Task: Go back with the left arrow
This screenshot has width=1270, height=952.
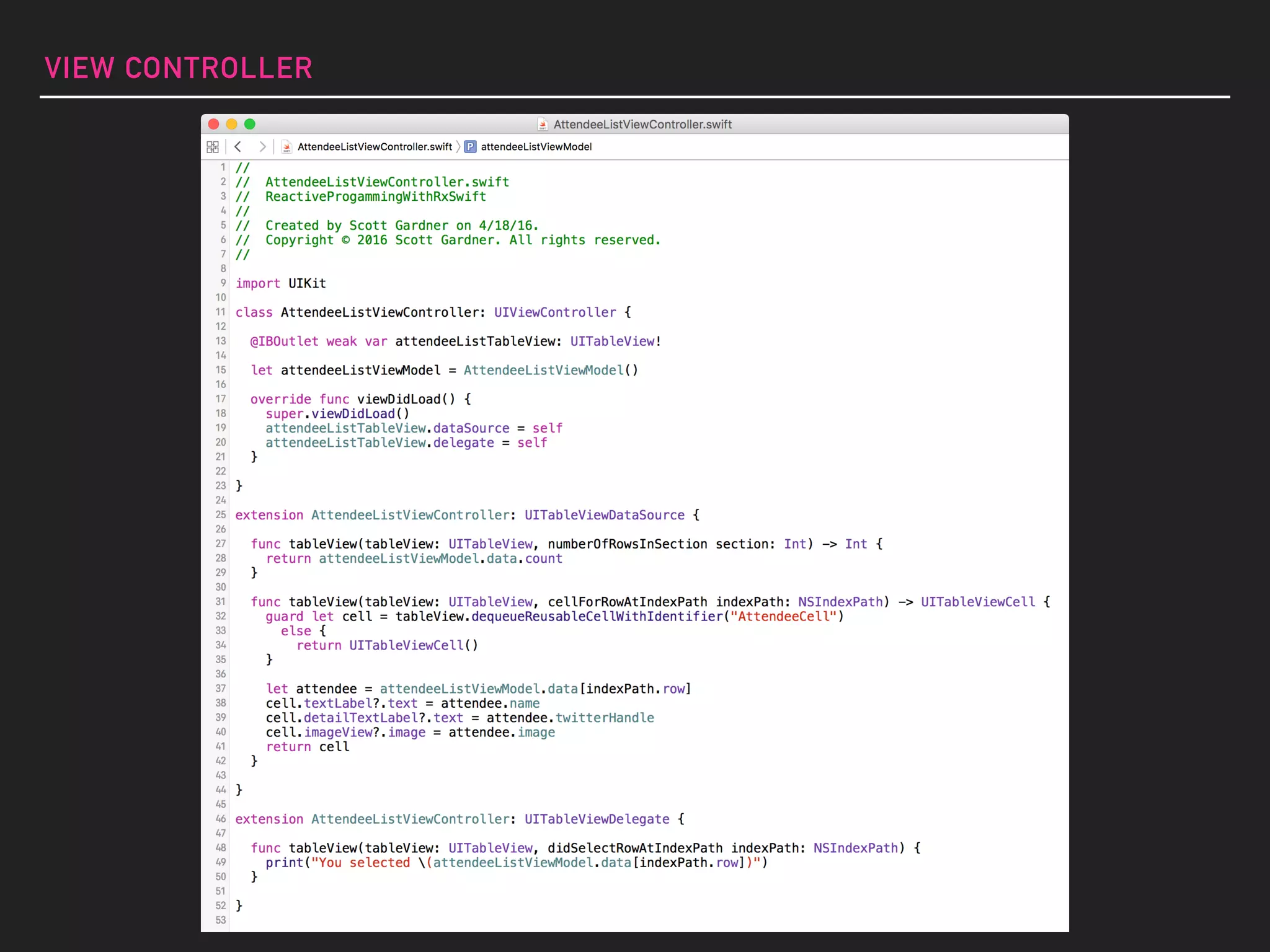Action: 238,147
